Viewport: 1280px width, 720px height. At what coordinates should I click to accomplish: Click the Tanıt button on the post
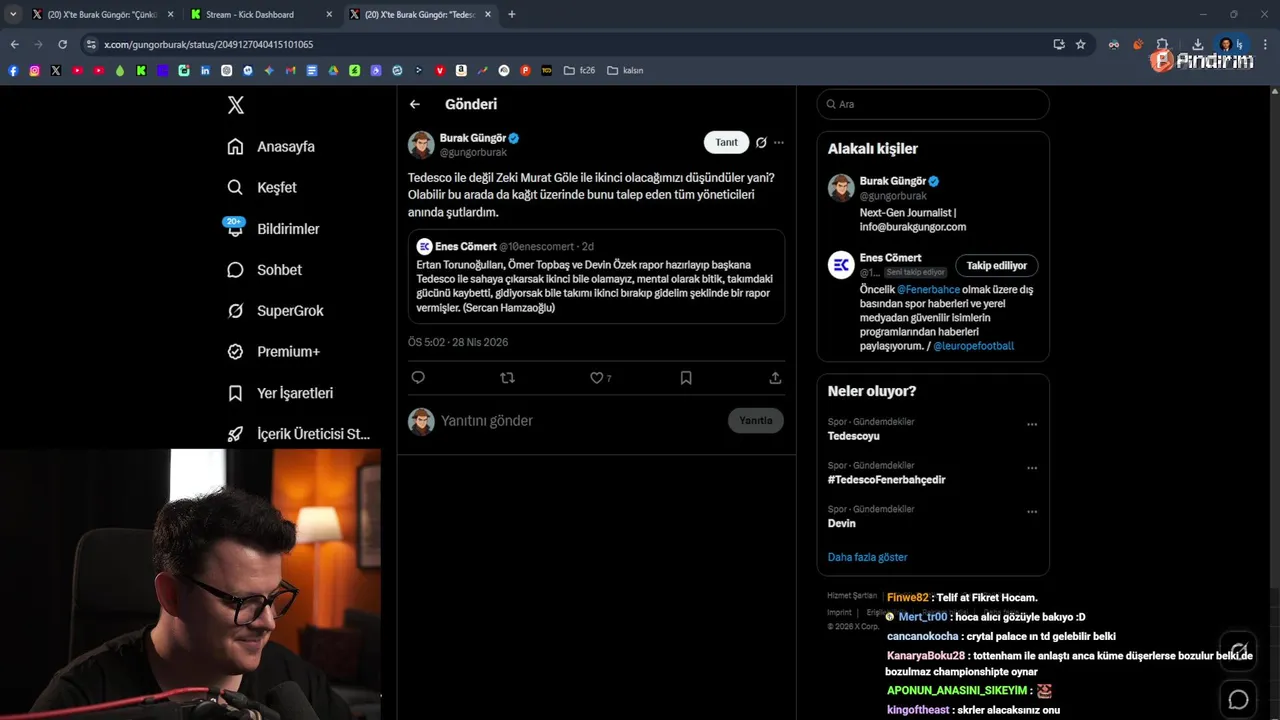pyautogui.click(x=726, y=142)
